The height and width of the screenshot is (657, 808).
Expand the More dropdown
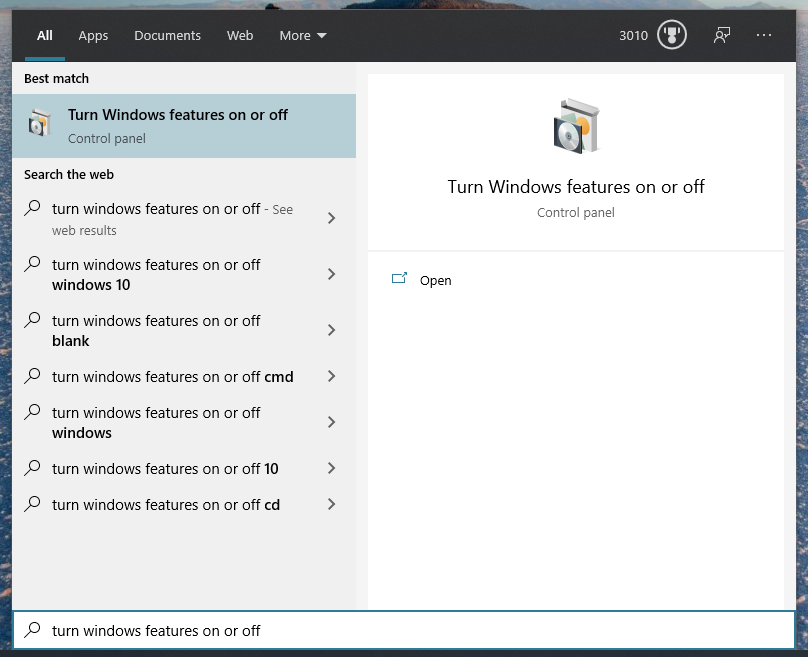point(302,36)
